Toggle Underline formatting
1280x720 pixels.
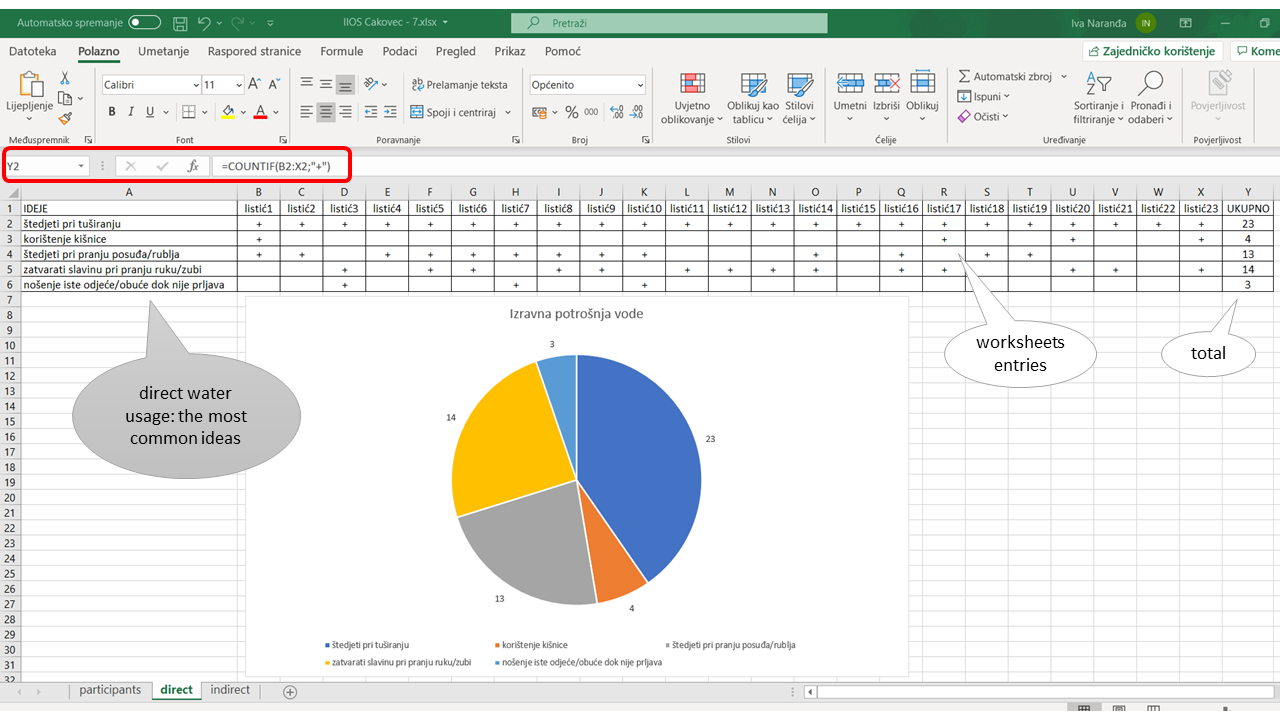150,112
